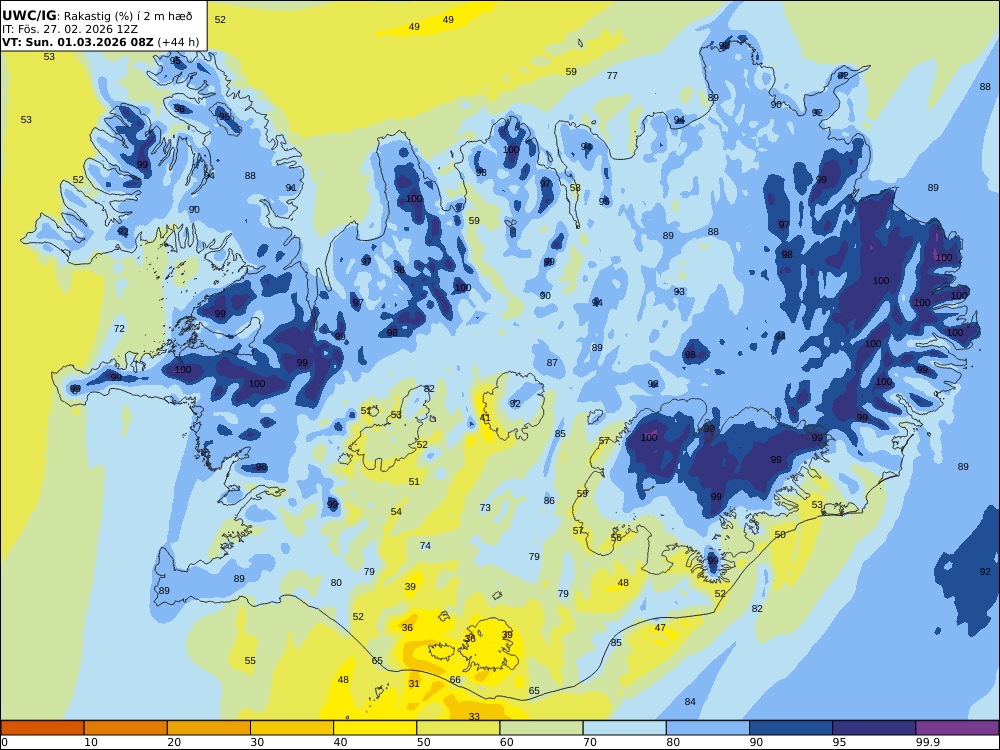
Task: Click the '40' legend tick label
Action: [341, 742]
